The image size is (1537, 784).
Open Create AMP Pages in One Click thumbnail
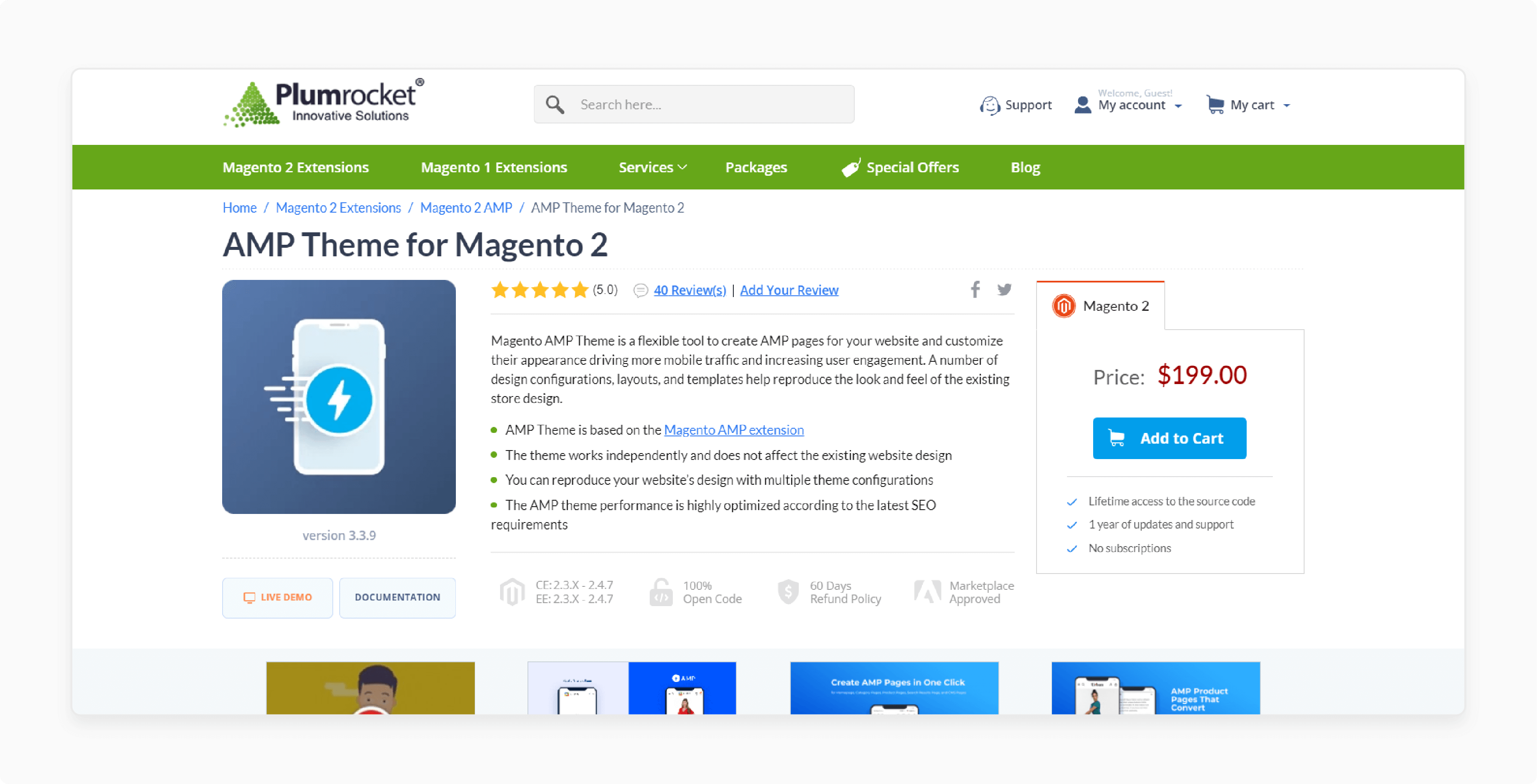tap(894, 688)
